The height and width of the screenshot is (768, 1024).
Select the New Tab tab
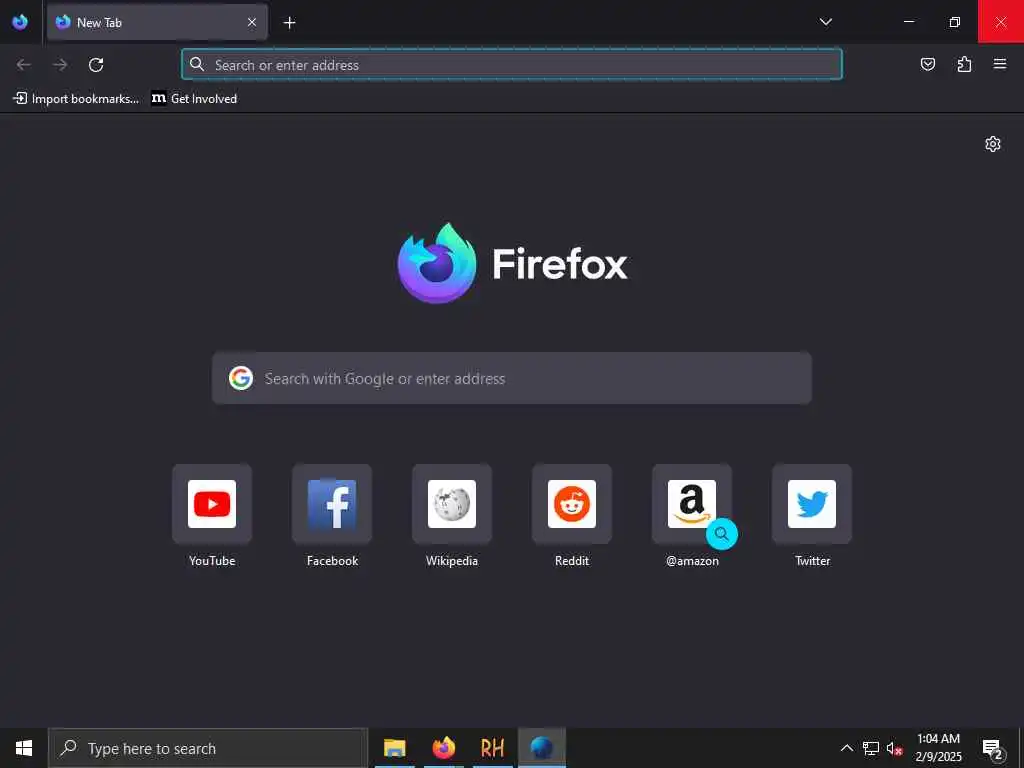click(x=157, y=22)
